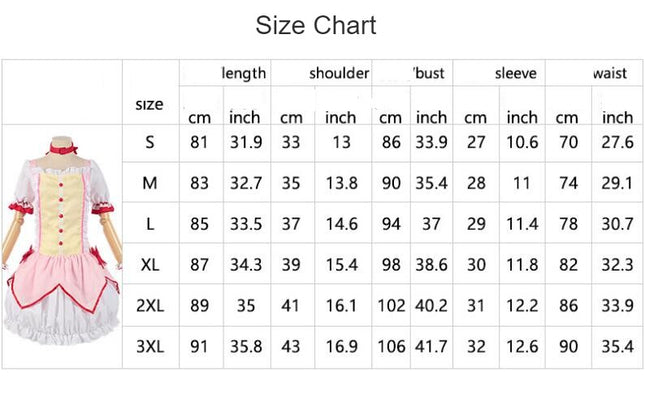The image size is (645, 420).
Task: Click the sleeve column header
Action: tap(515, 73)
